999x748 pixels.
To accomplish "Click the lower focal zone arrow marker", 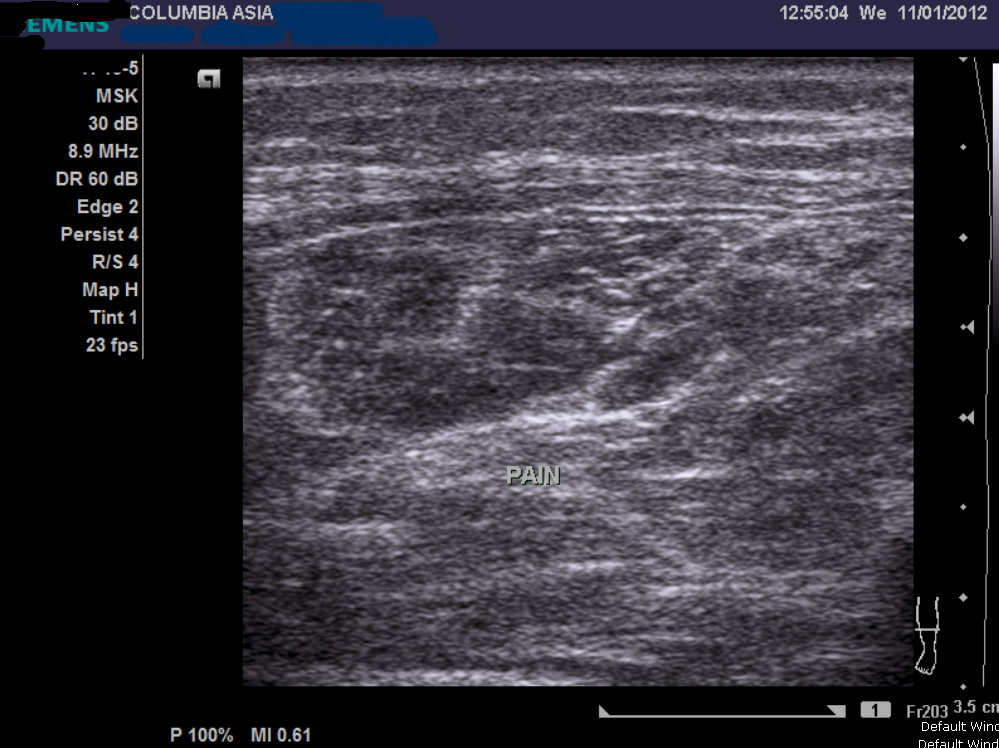I will tap(967, 417).
